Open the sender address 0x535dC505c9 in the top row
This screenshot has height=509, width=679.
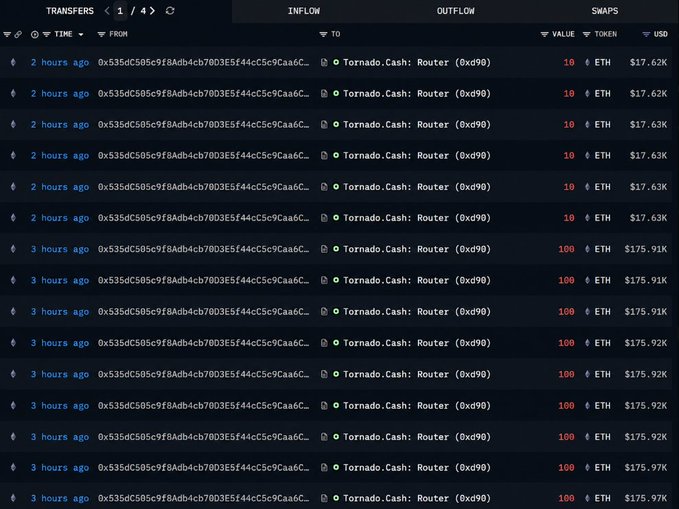tap(204, 62)
